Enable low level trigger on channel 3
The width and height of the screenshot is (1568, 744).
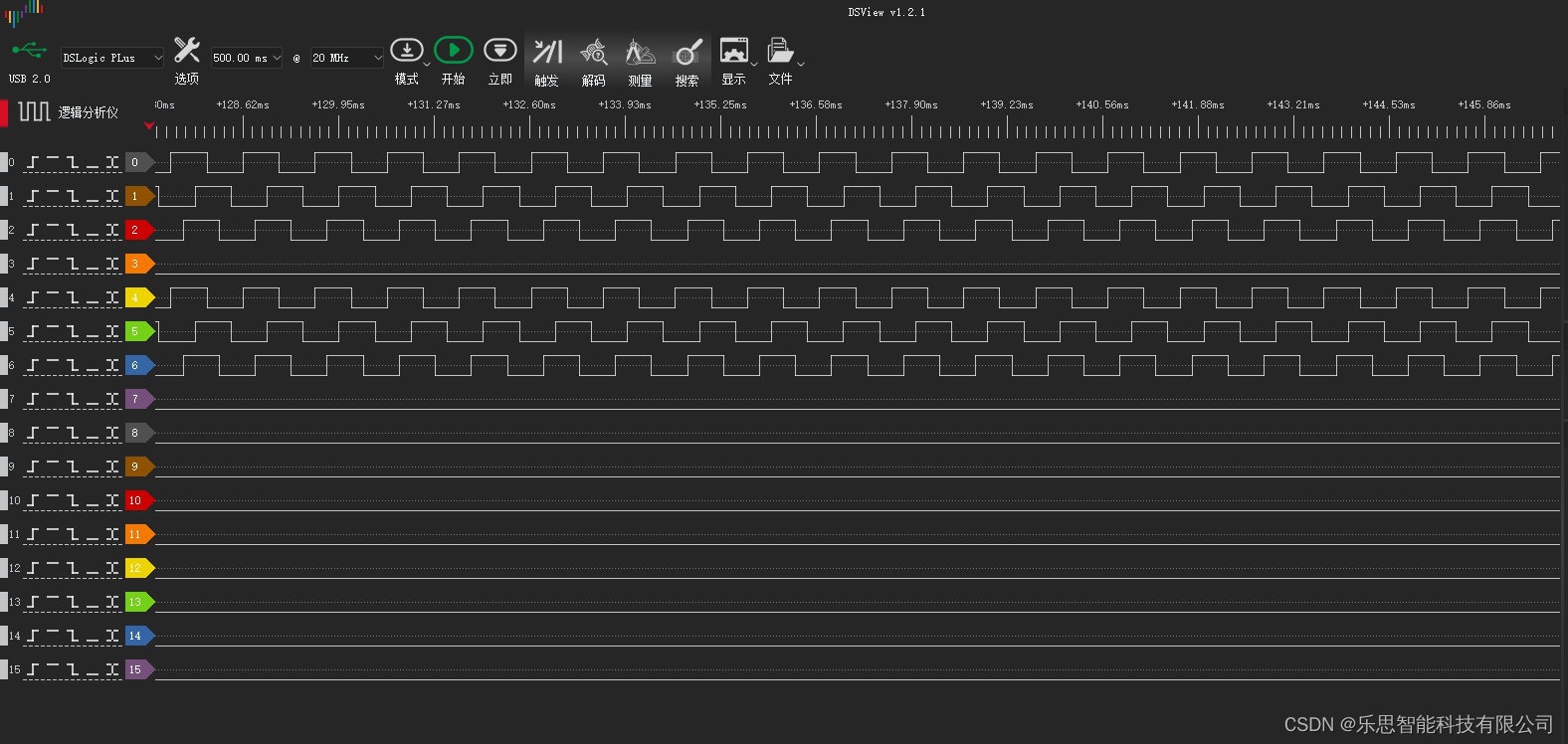tap(93, 264)
